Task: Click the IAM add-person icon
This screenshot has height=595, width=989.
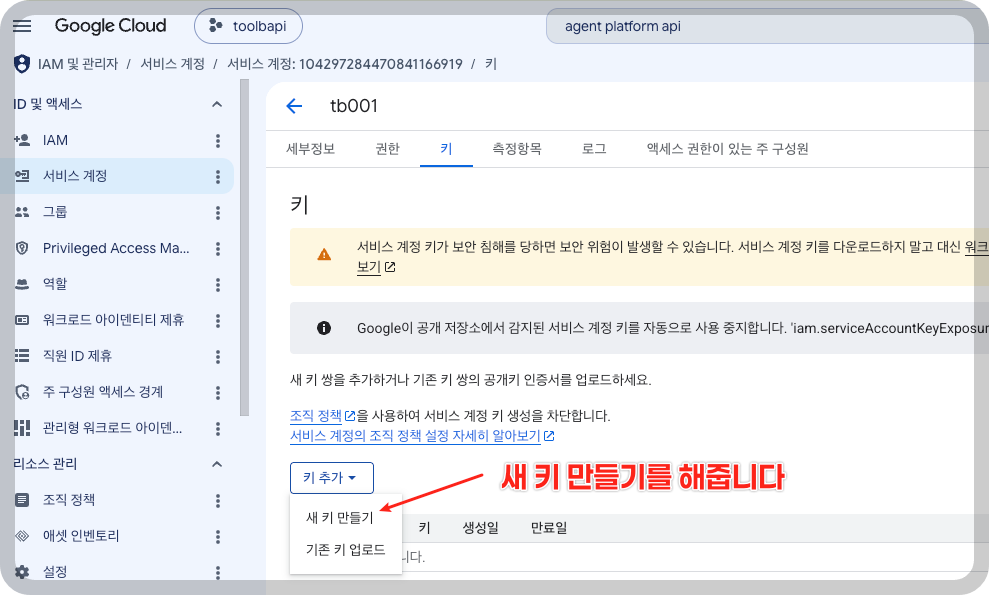Action: [22, 140]
